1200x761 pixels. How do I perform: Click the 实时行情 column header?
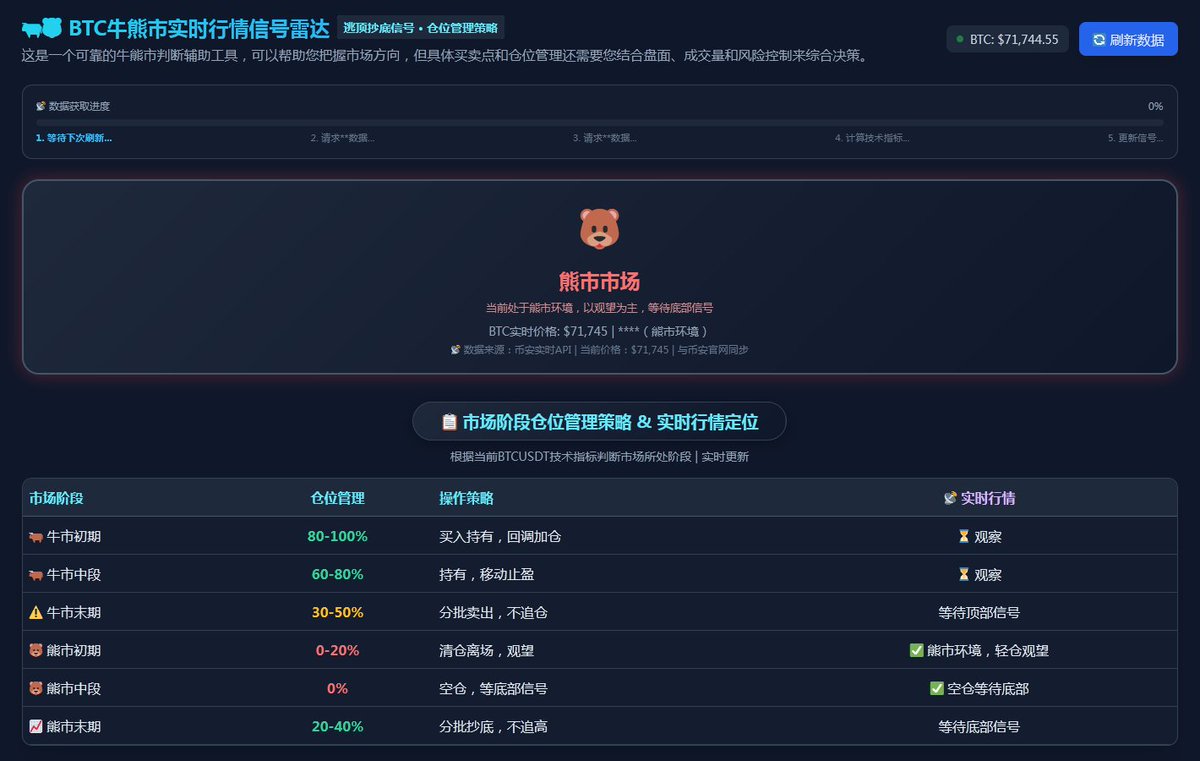point(979,498)
